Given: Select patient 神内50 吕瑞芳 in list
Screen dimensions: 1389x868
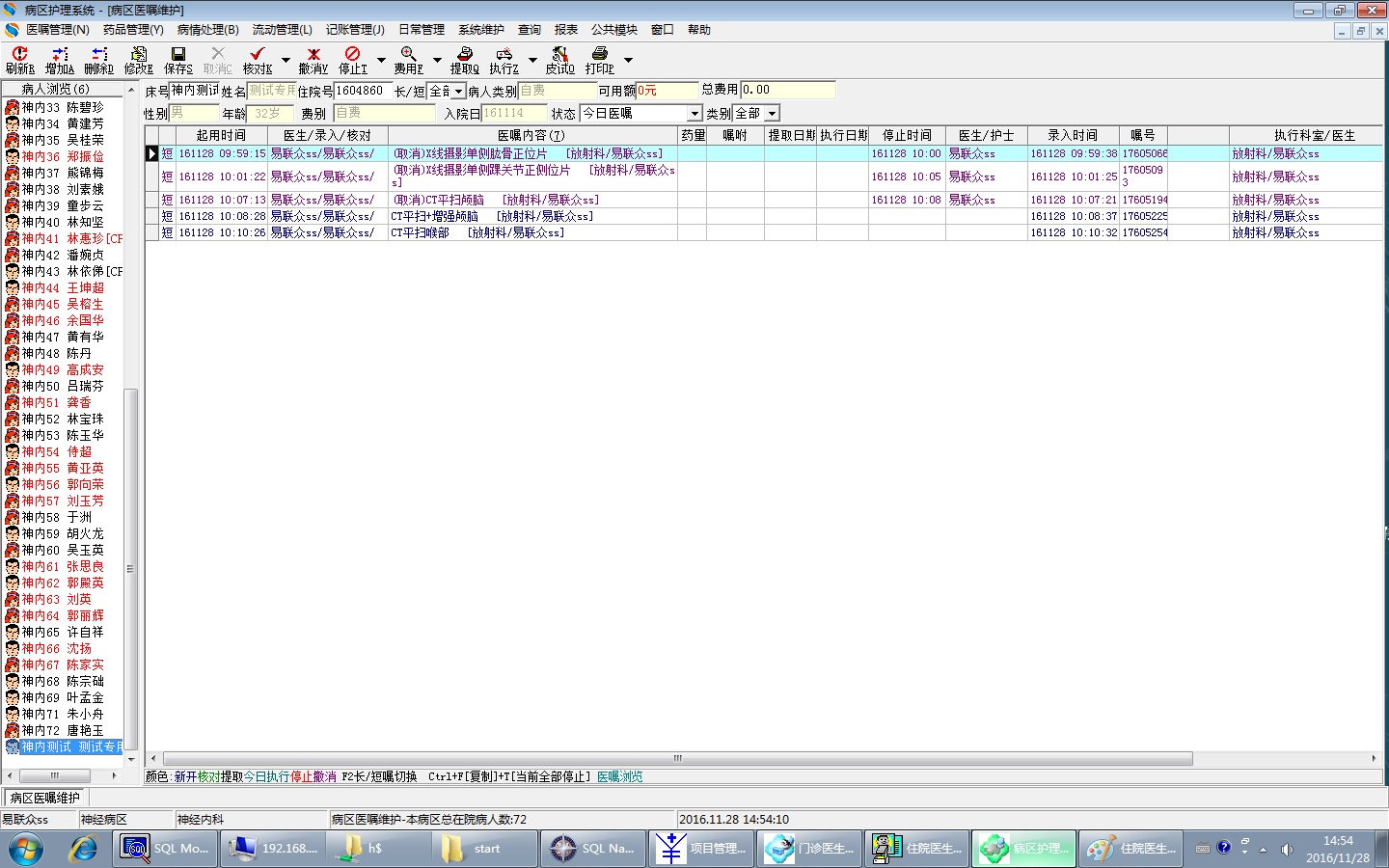Looking at the screenshot, I should (63, 386).
